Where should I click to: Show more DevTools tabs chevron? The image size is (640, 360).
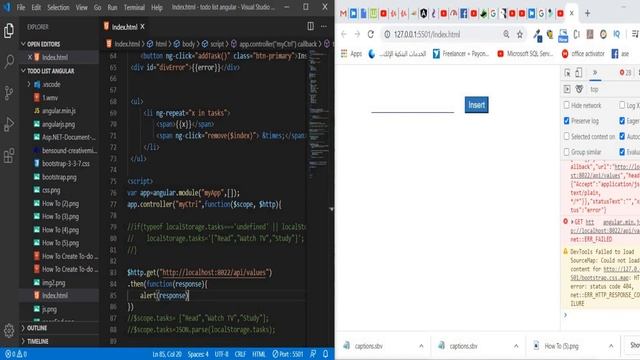(595, 72)
